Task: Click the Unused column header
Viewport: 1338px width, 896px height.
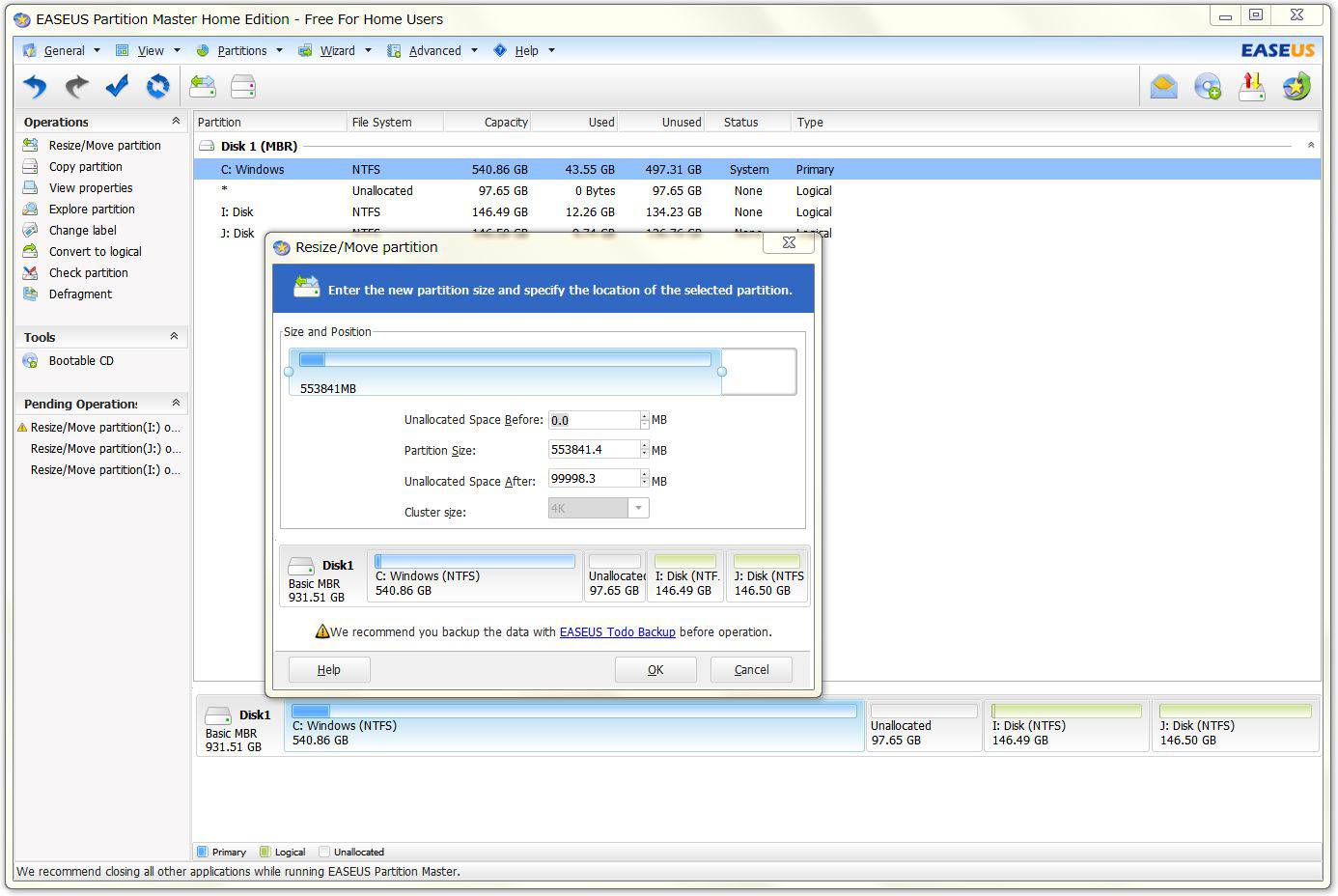Action: click(660, 123)
